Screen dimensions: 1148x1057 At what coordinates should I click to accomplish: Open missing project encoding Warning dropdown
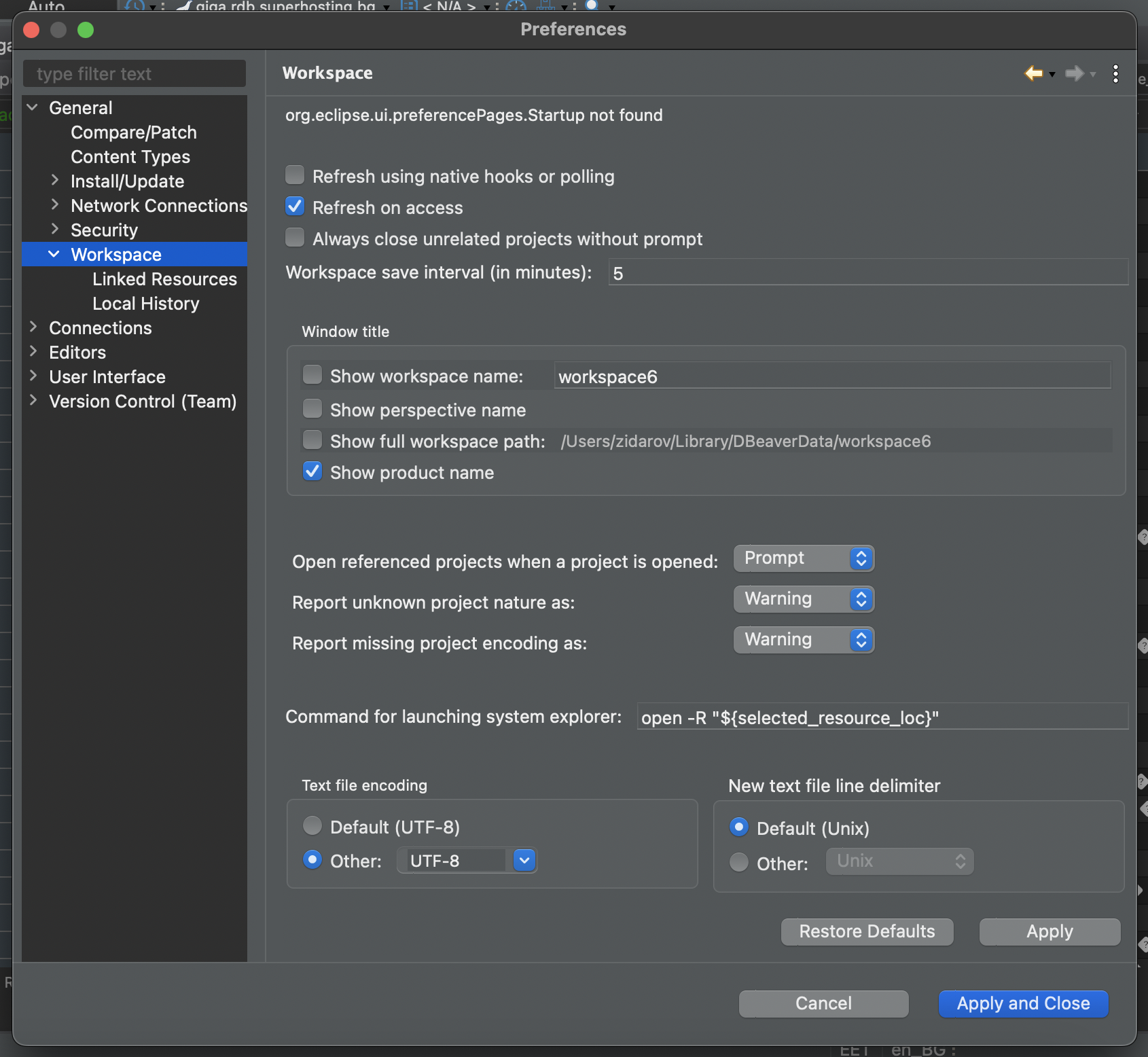click(x=804, y=640)
